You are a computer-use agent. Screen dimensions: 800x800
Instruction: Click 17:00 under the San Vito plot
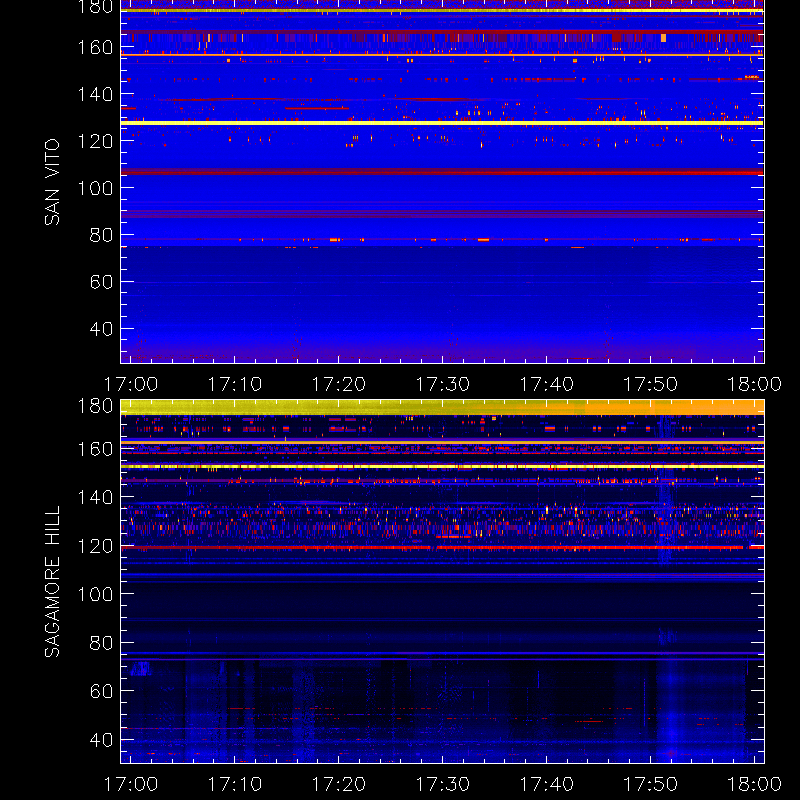click(131, 384)
